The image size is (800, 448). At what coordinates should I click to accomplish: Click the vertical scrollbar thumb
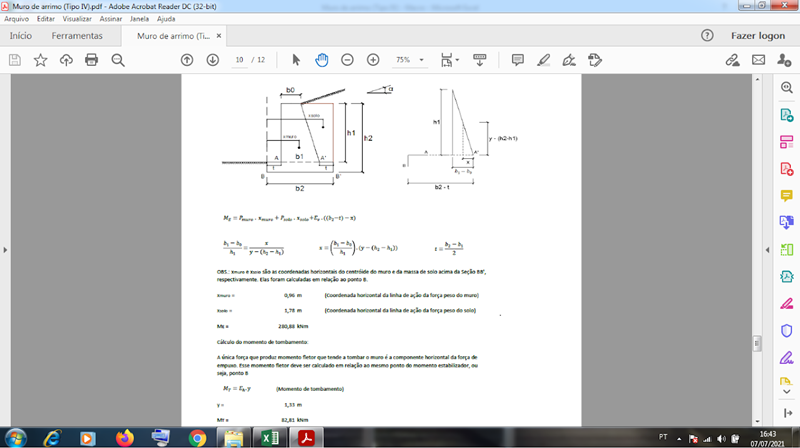[x=757, y=343]
